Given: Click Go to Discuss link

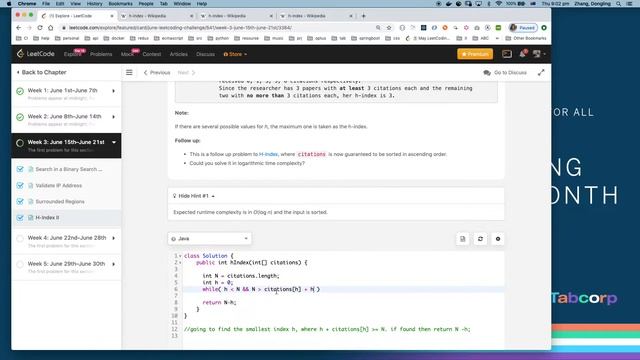Looking at the screenshot, I should [505, 73].
